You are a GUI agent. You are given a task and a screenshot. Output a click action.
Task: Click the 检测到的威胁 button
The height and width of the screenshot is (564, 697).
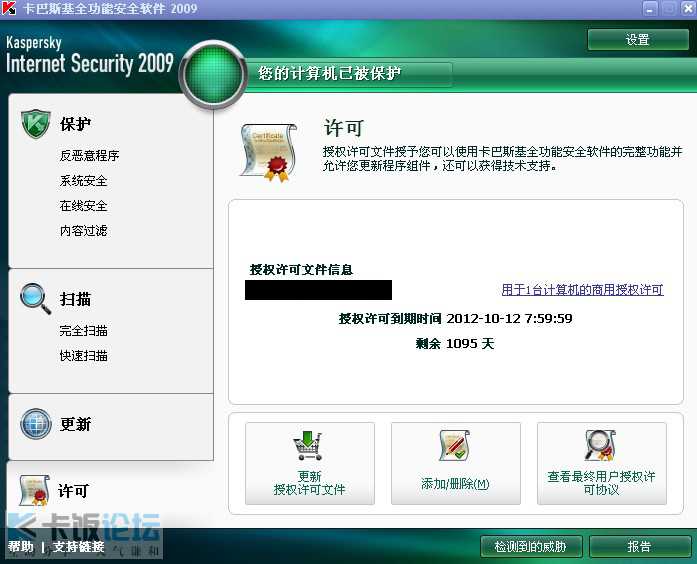click(531, 546)
